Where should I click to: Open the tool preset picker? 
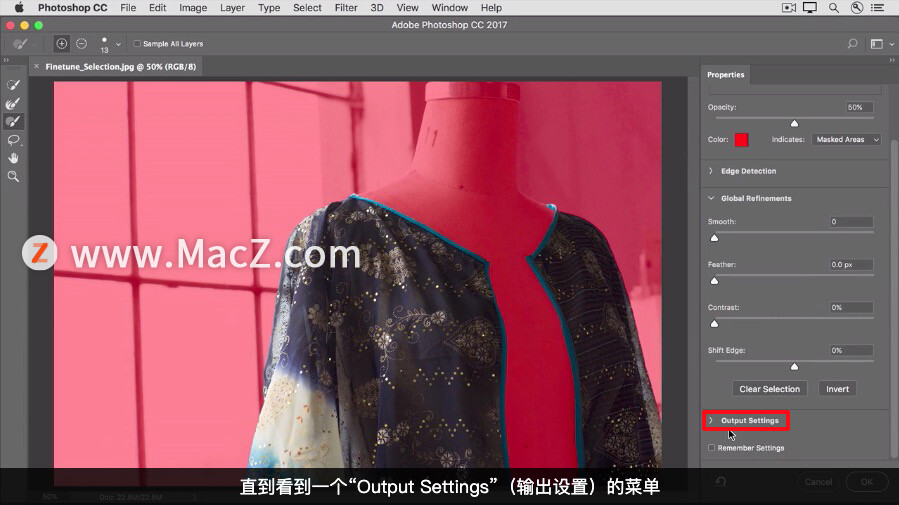[24, 44]
